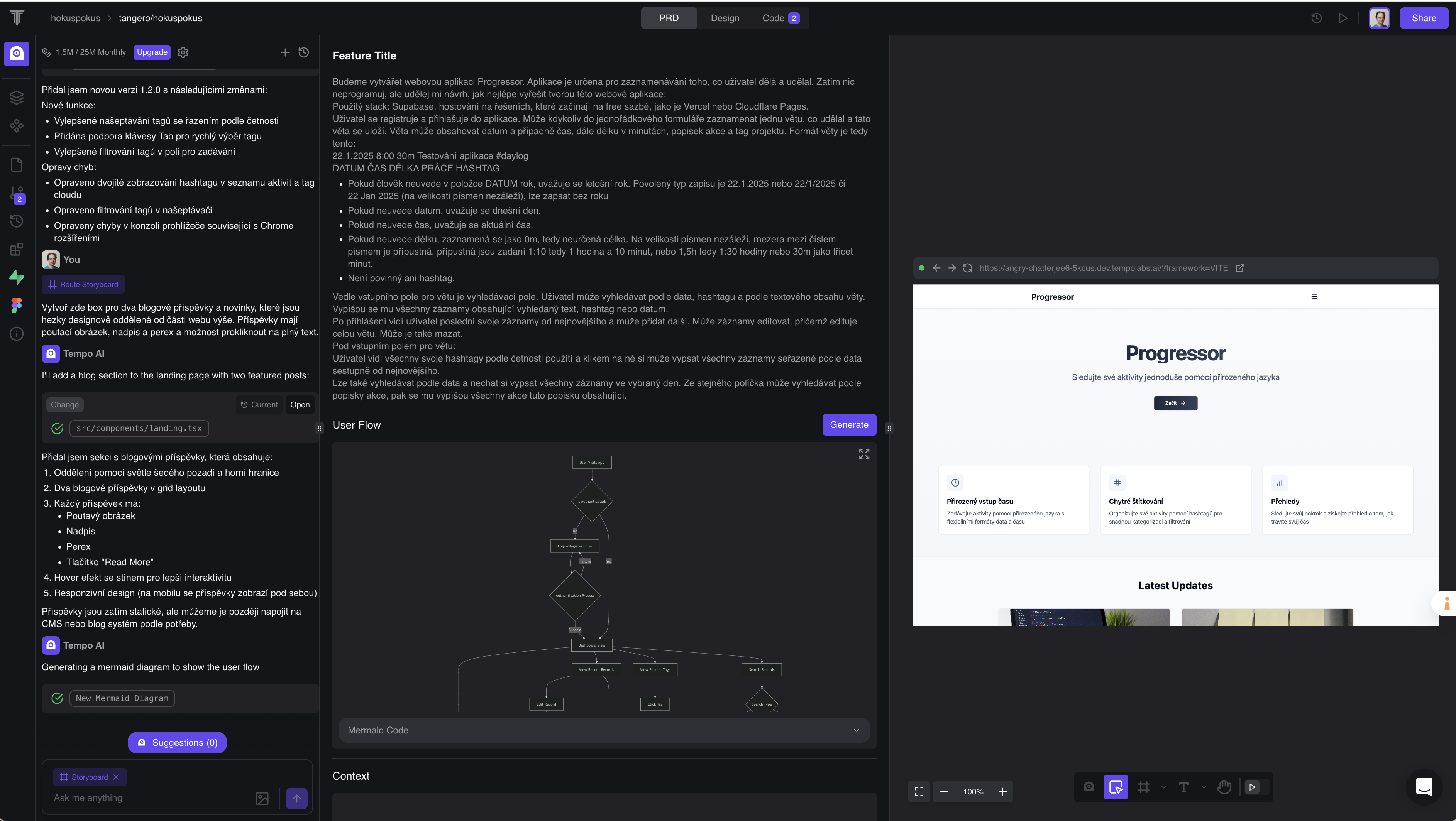
Task: Open the Supabase lightning icon in sidebar
Action: pos(16,277)
